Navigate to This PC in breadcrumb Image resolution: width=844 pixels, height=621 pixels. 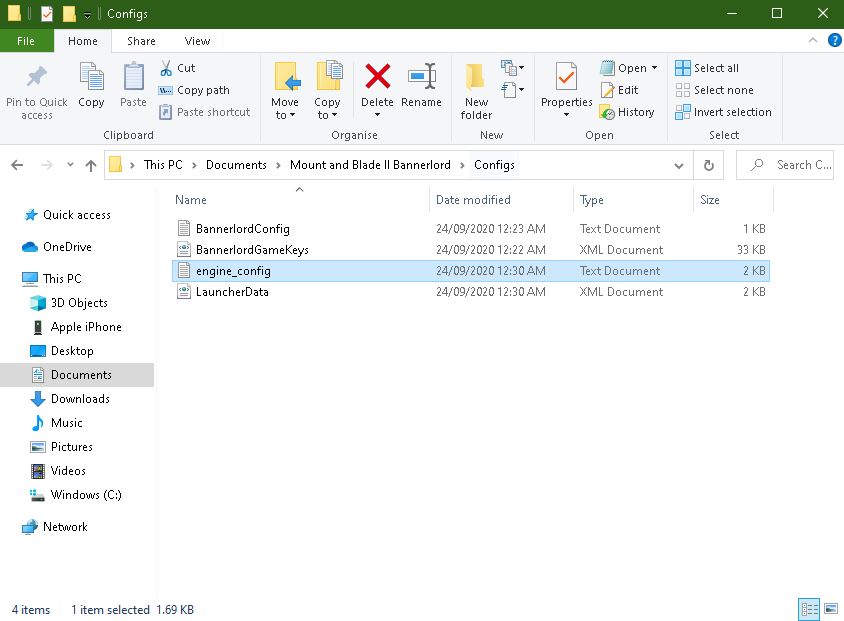point(163,165)
